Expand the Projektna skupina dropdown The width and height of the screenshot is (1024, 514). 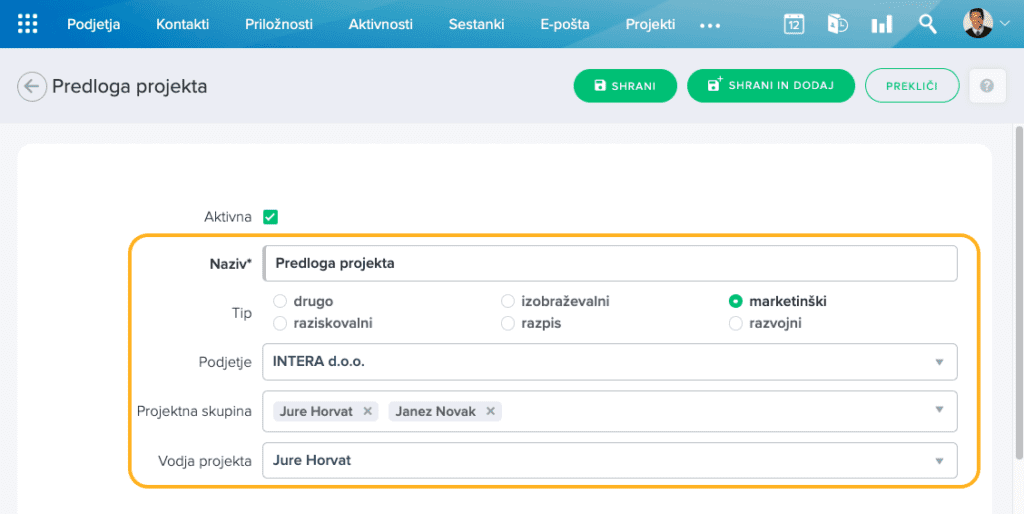coord(939,410)
